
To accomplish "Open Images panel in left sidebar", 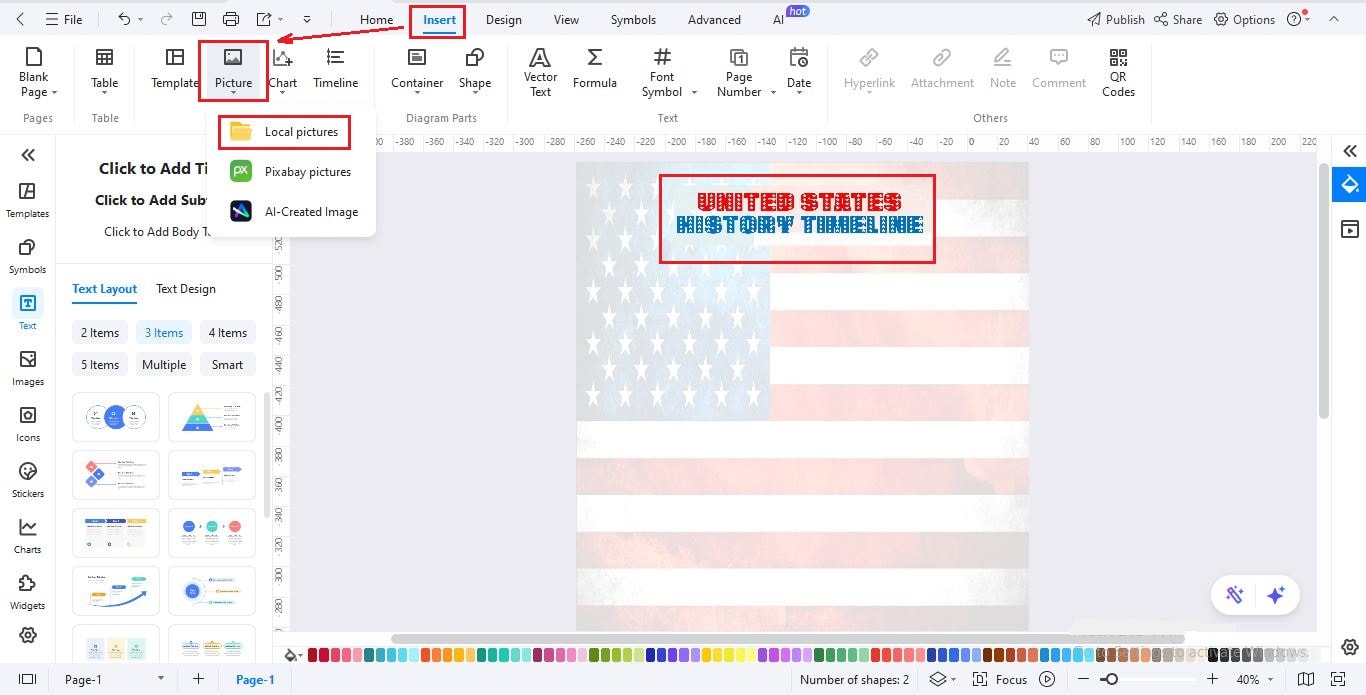I will [x=28, y=367].
